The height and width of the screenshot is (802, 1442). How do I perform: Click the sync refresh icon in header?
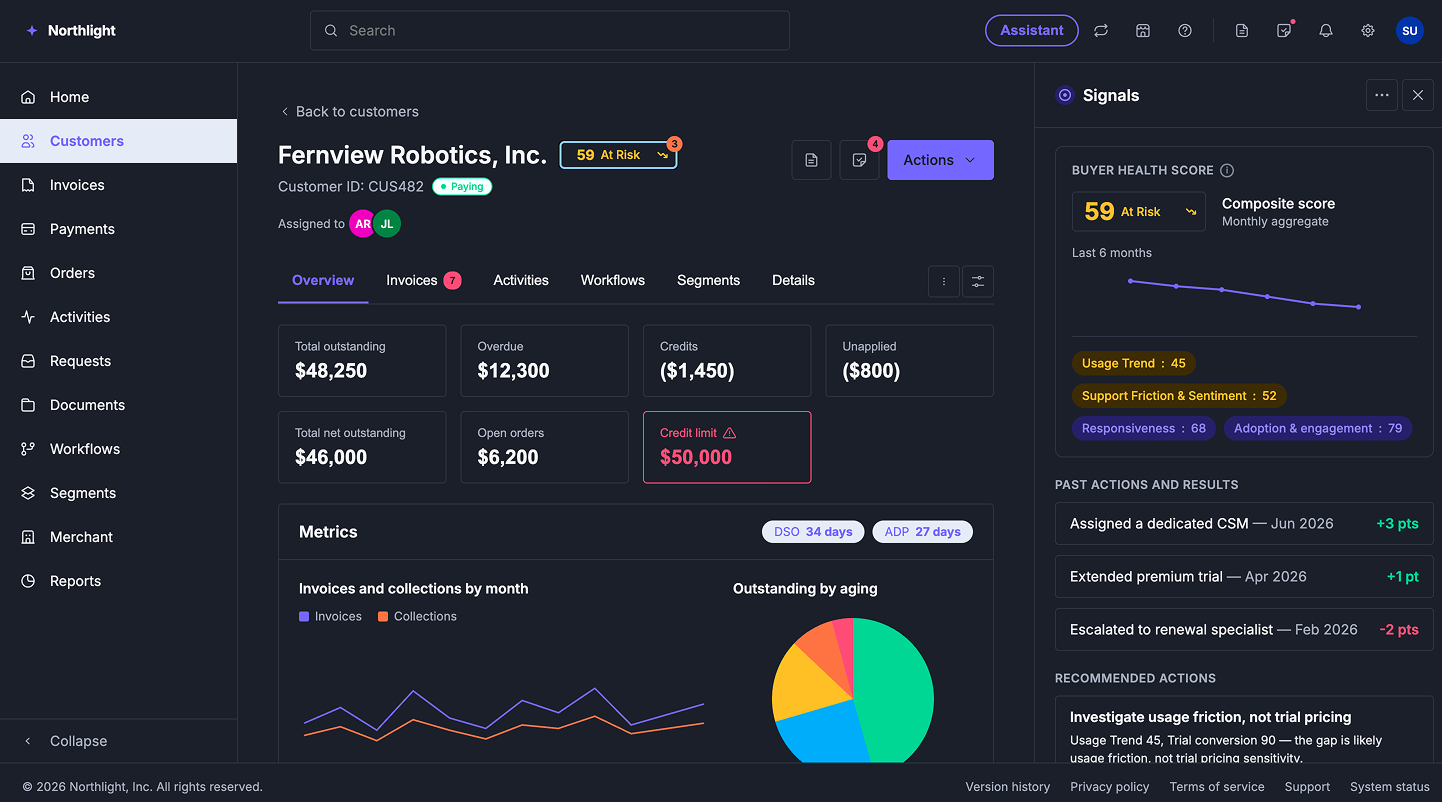(1101, 31)
